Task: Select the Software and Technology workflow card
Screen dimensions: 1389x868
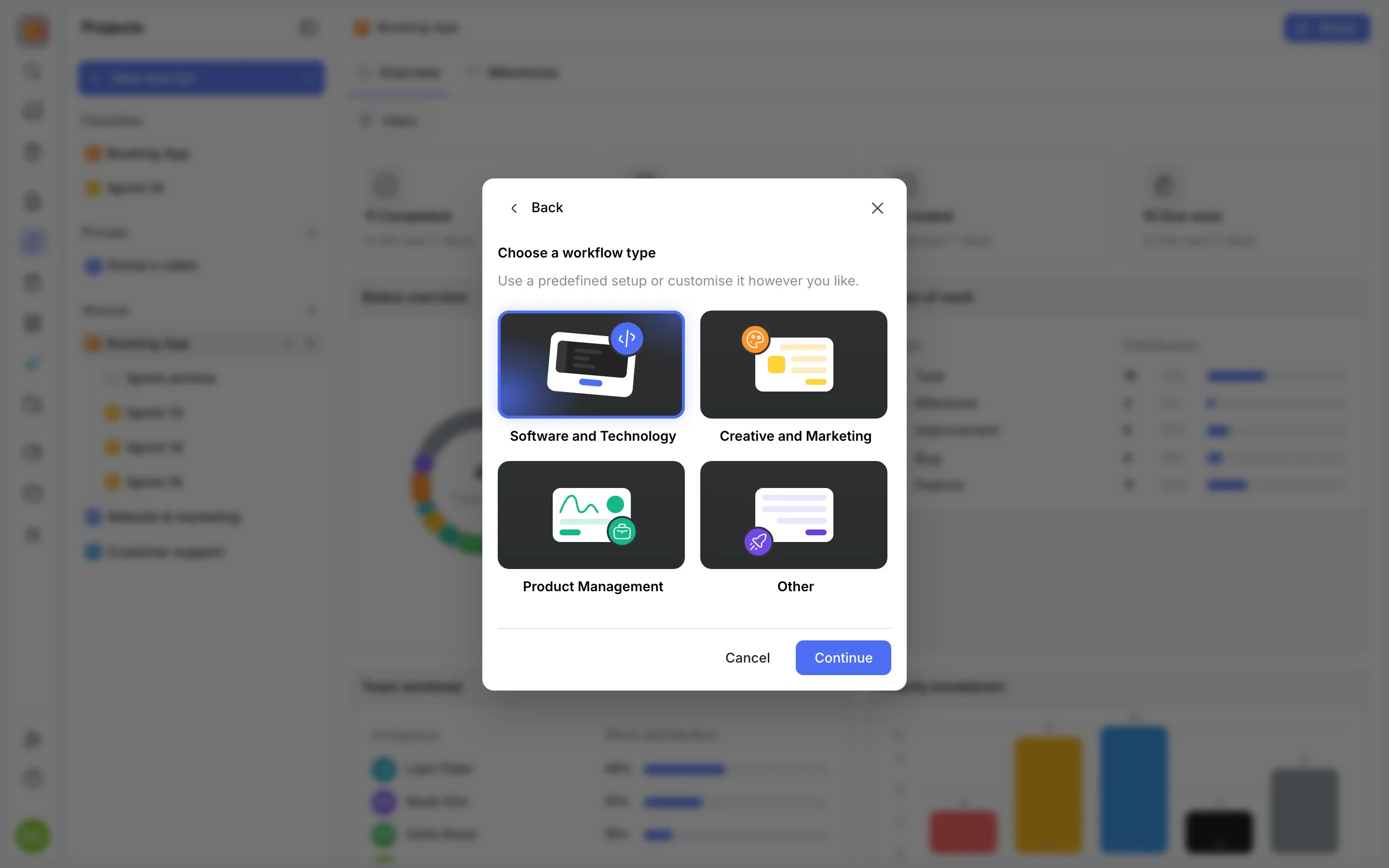Action: (591, 365)
